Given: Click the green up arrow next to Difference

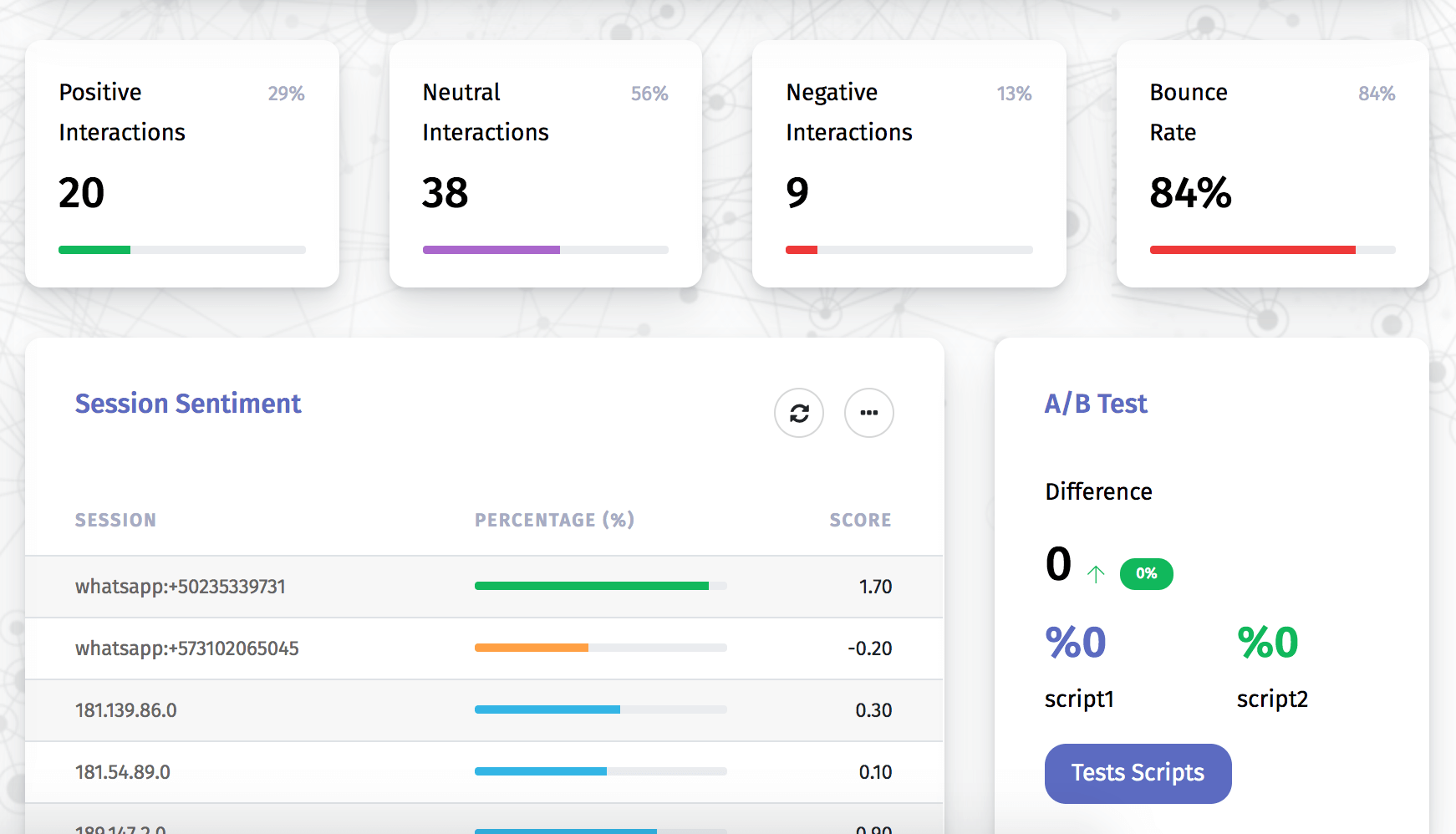Looking at the screenshot, I should point(1096,573).
